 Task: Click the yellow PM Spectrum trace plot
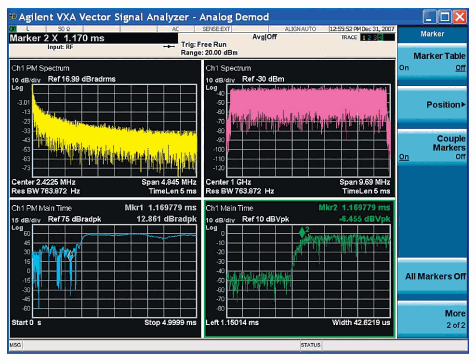[x=114, y=130]
